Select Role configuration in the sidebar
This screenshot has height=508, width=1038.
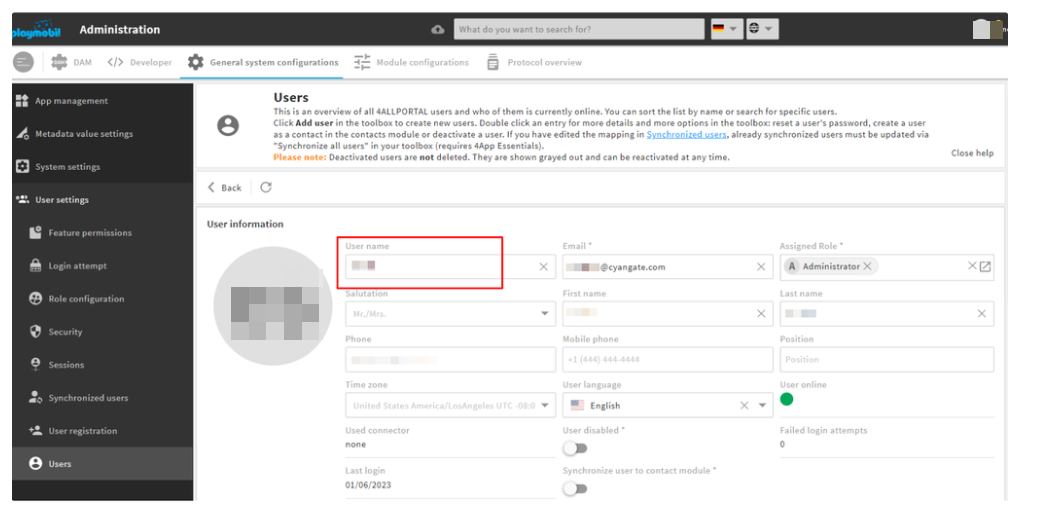point(86,299)
